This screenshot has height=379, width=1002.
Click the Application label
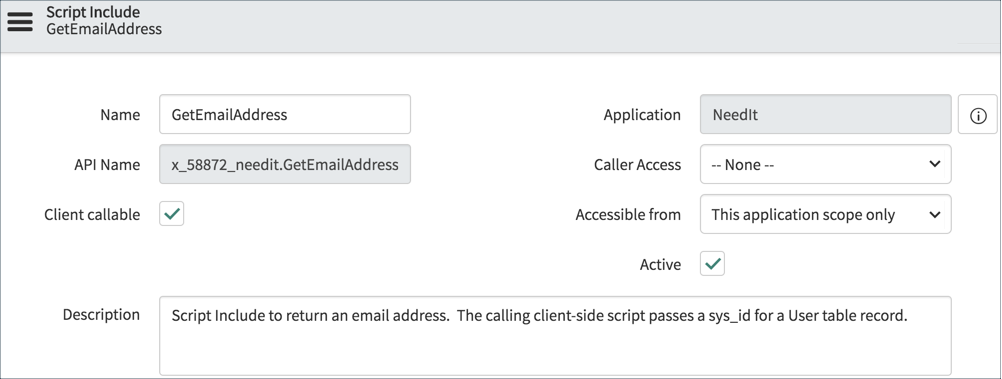coord(642,115)
